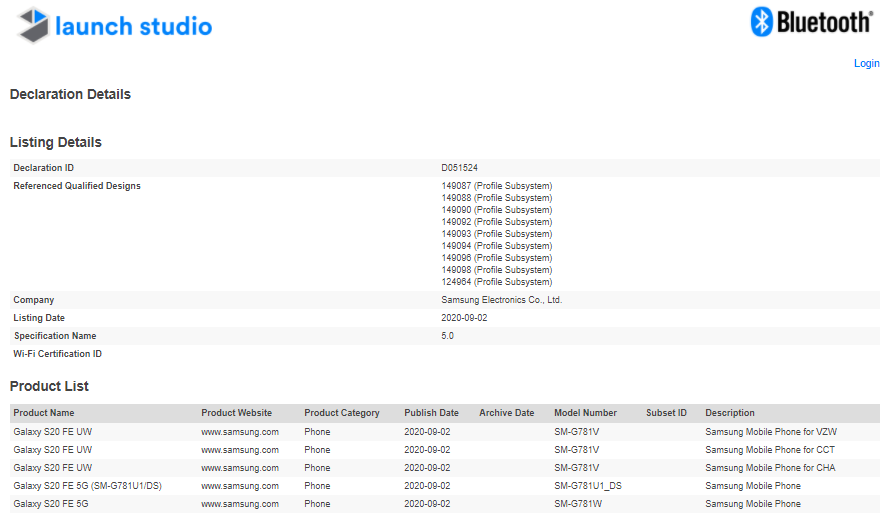Click qualified design 149090 entry
Image resolution: width=889 pixels, height=520 pixels.
click(x=497, y=210)
